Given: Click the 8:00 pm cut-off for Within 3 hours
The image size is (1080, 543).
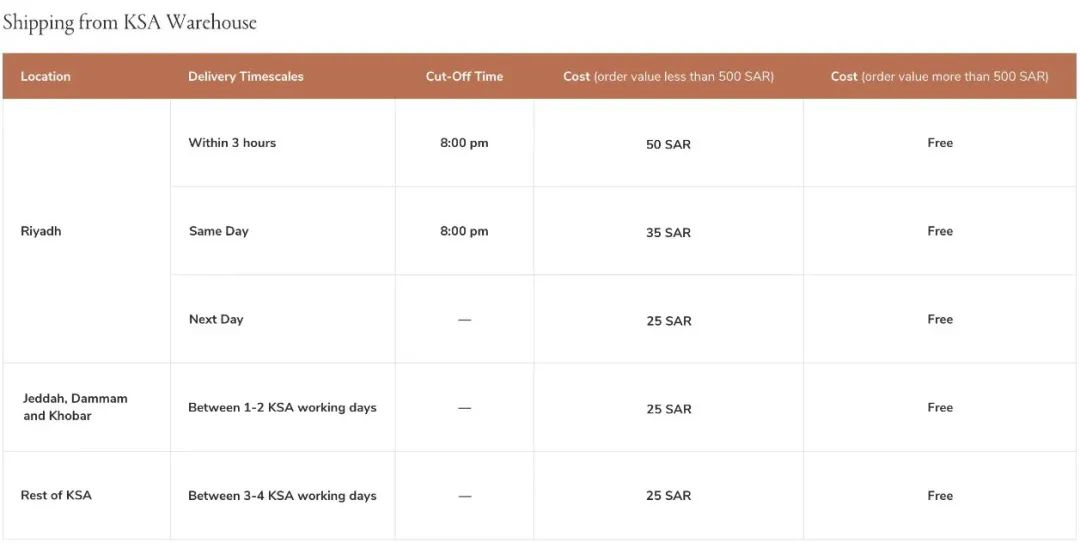Looking at the screenshot, I should coord(464,143).
